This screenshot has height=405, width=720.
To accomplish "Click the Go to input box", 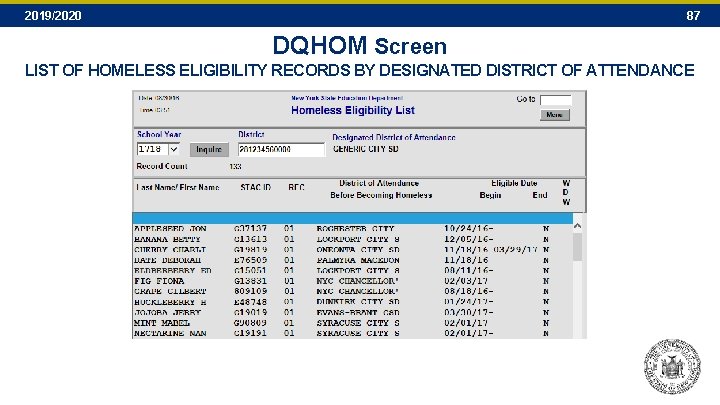I will [556, 100].
